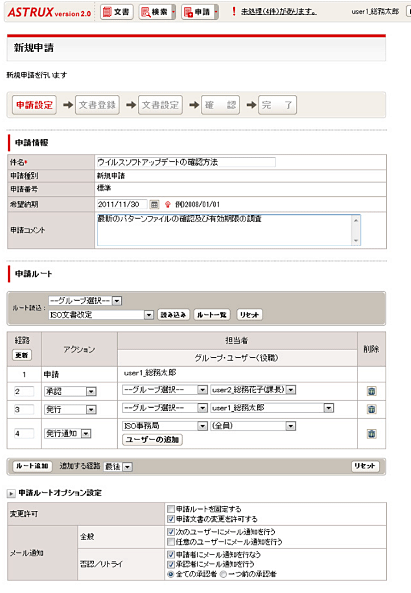Screen dimensions: 411x593
Task: Click 申請番号 value 標準
Action: 104,188
